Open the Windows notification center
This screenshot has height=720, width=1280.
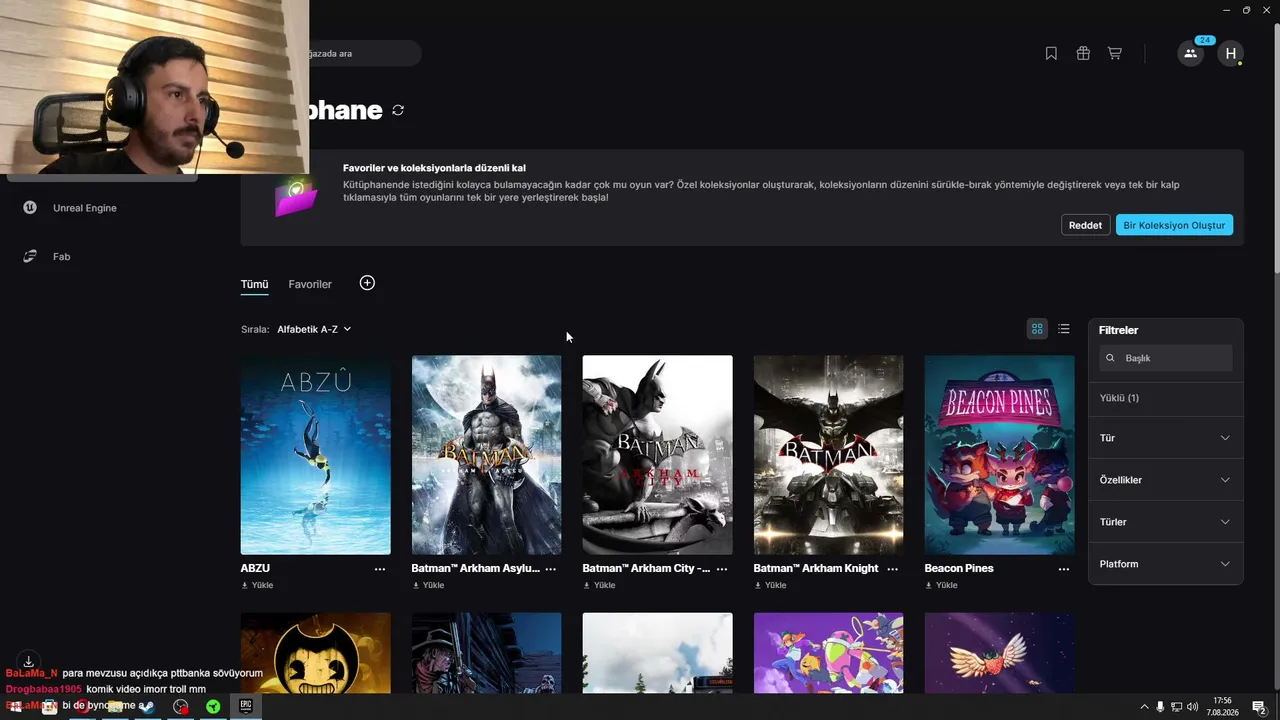point(1259,707)
